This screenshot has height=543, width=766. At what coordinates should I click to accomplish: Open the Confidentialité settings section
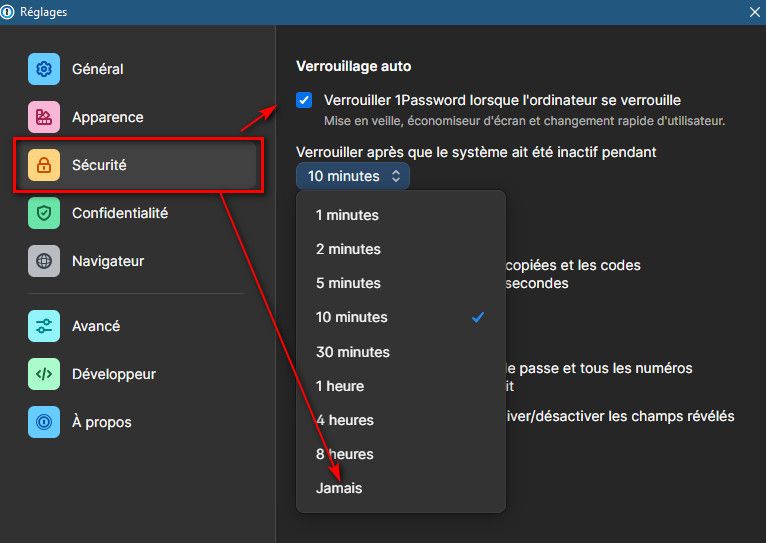120,213
